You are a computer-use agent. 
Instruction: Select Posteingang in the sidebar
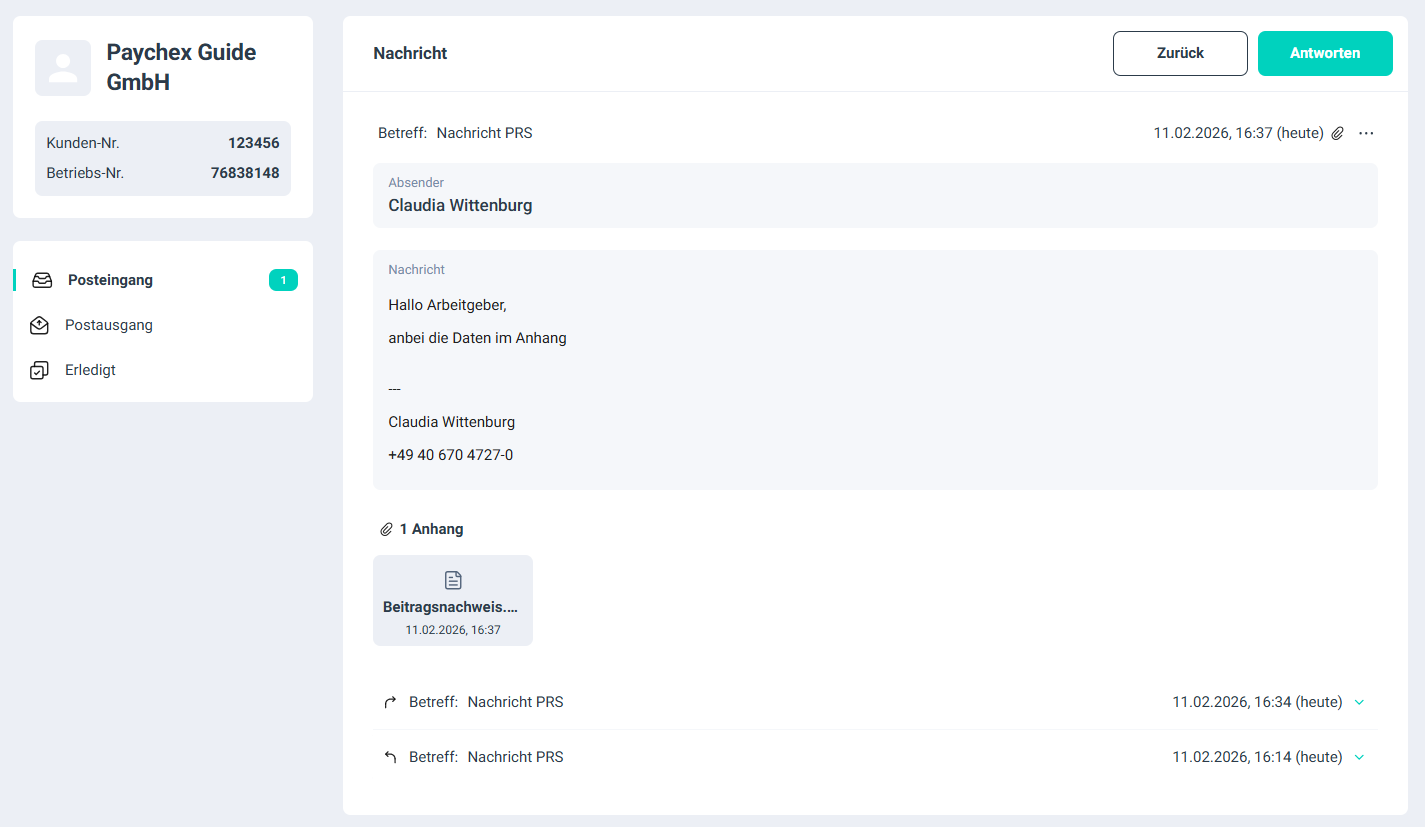[110, 280]
